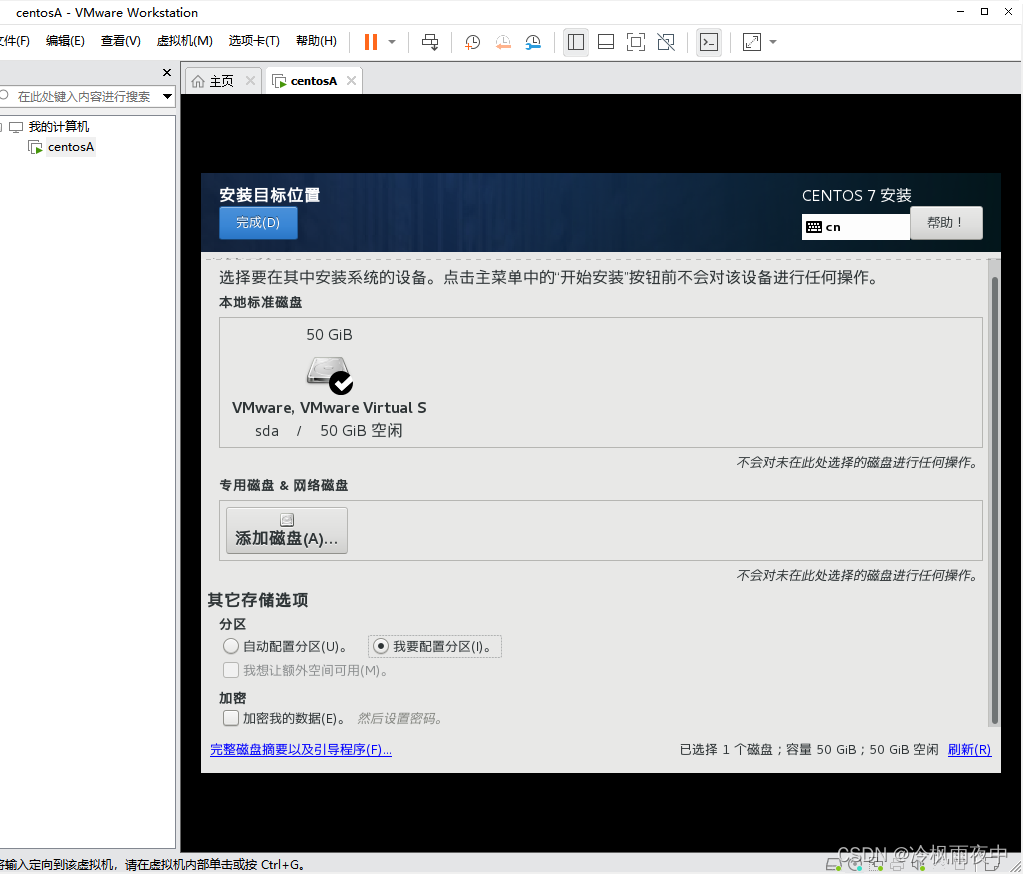Toggle 我想让额外空间可用(M) checkbox
The image size is (1023, 874).
click(x=231, y=670)
